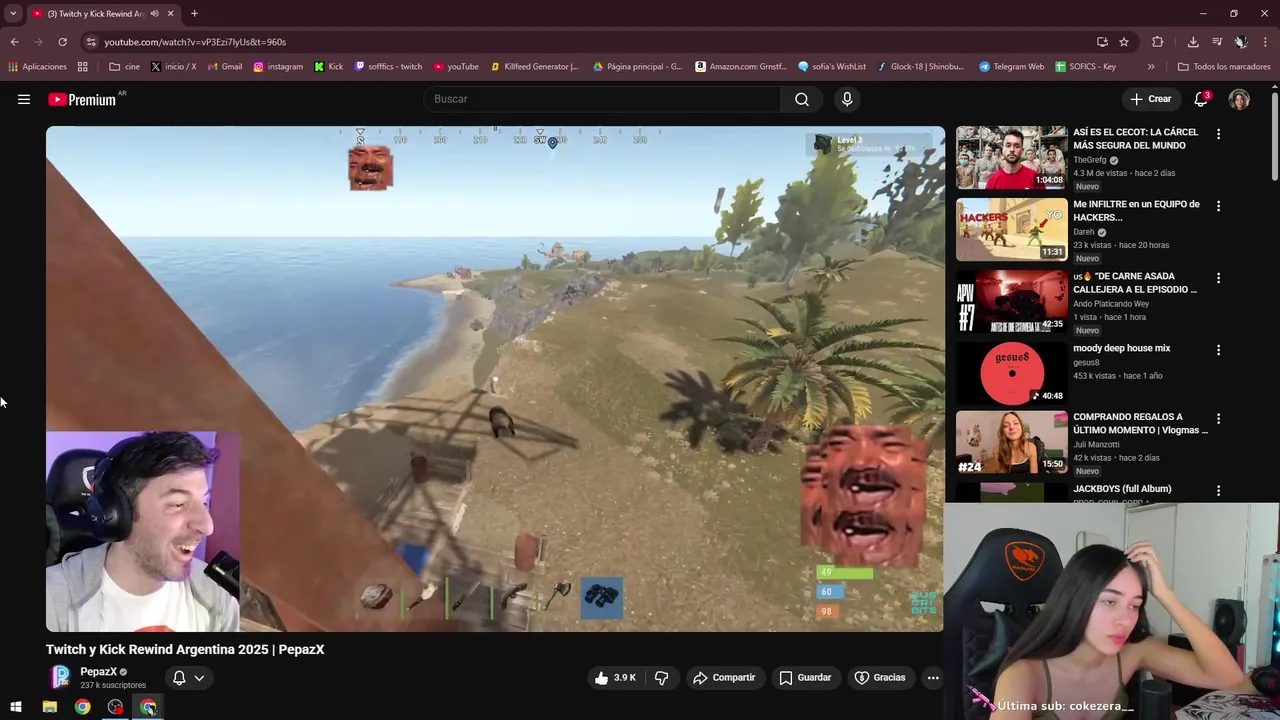Bookmark this page with star icon
Image resolution: width=1280 pixels, height=720 pixels.
pos(1124,42)
